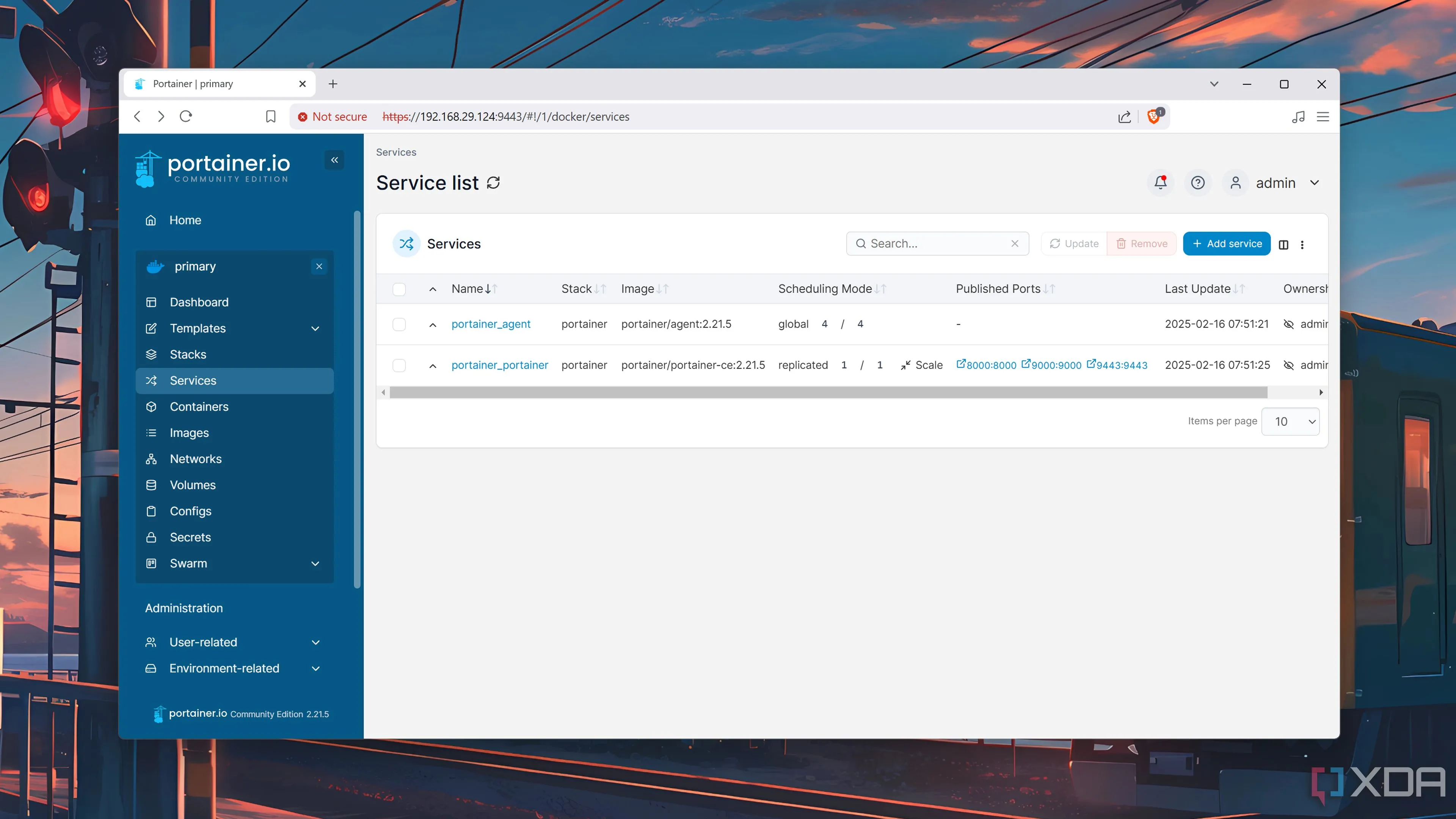Open the 9443:9443 published port link

click(x=1117, y=365)
